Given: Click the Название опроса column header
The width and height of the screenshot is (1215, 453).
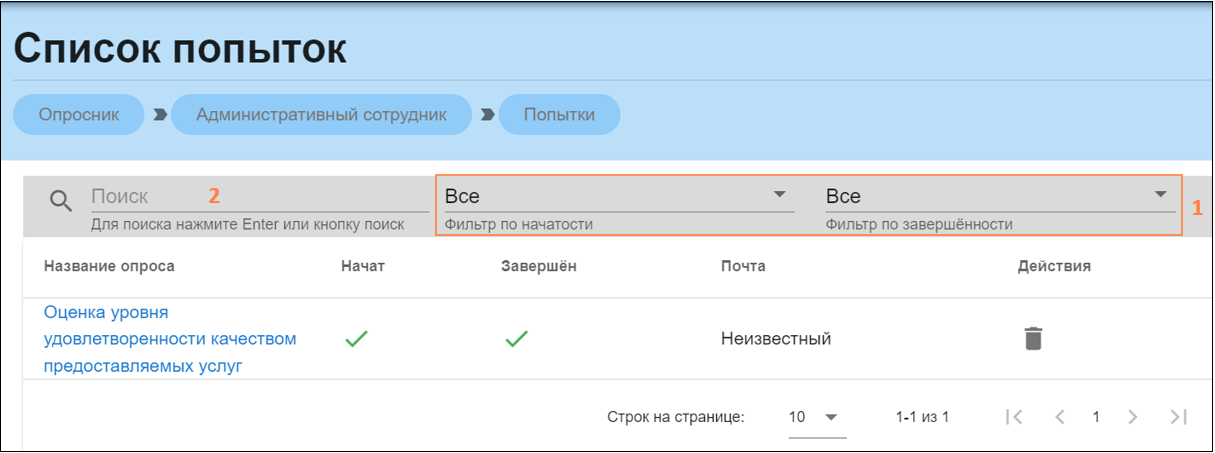Looking at the screenshot, I should click(109, 266).
